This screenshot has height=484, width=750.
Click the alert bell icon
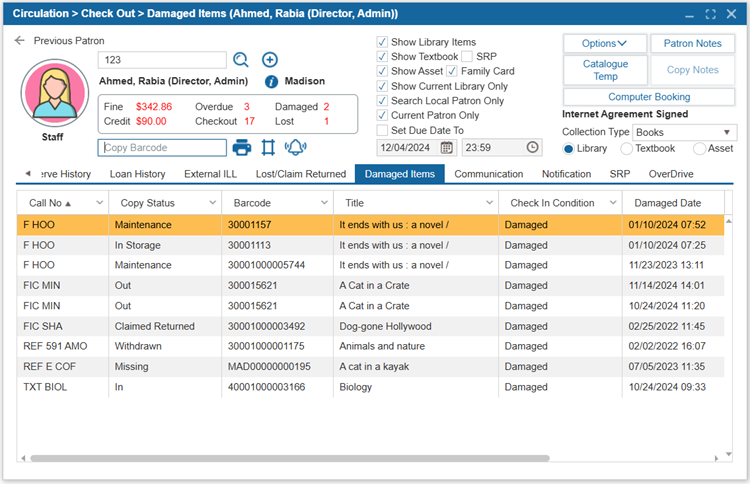[295, 148]
